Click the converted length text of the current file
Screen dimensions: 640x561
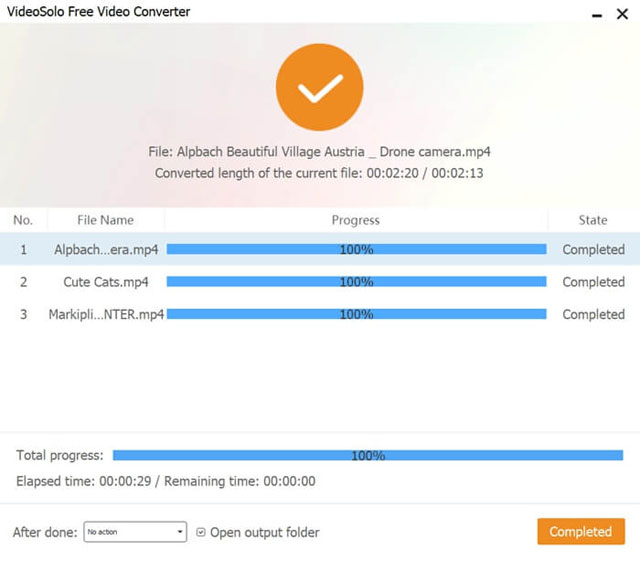pos(320,173)
